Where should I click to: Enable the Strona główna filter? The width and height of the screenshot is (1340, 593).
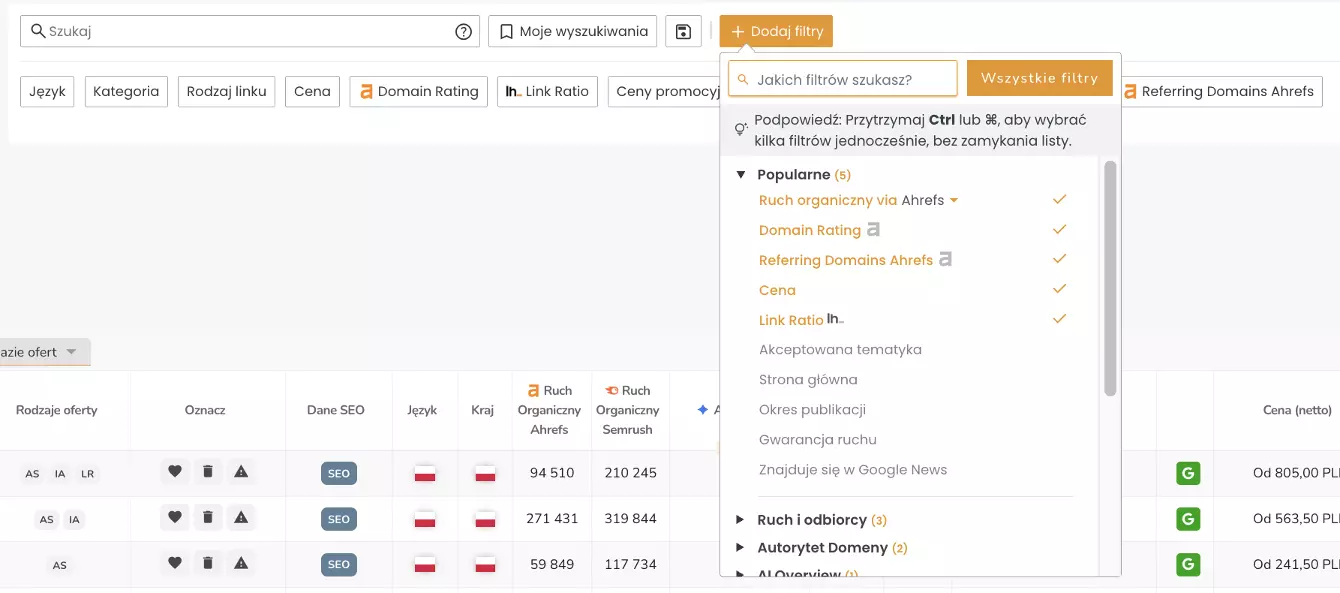pyautogui.click(x=808, y=380)
